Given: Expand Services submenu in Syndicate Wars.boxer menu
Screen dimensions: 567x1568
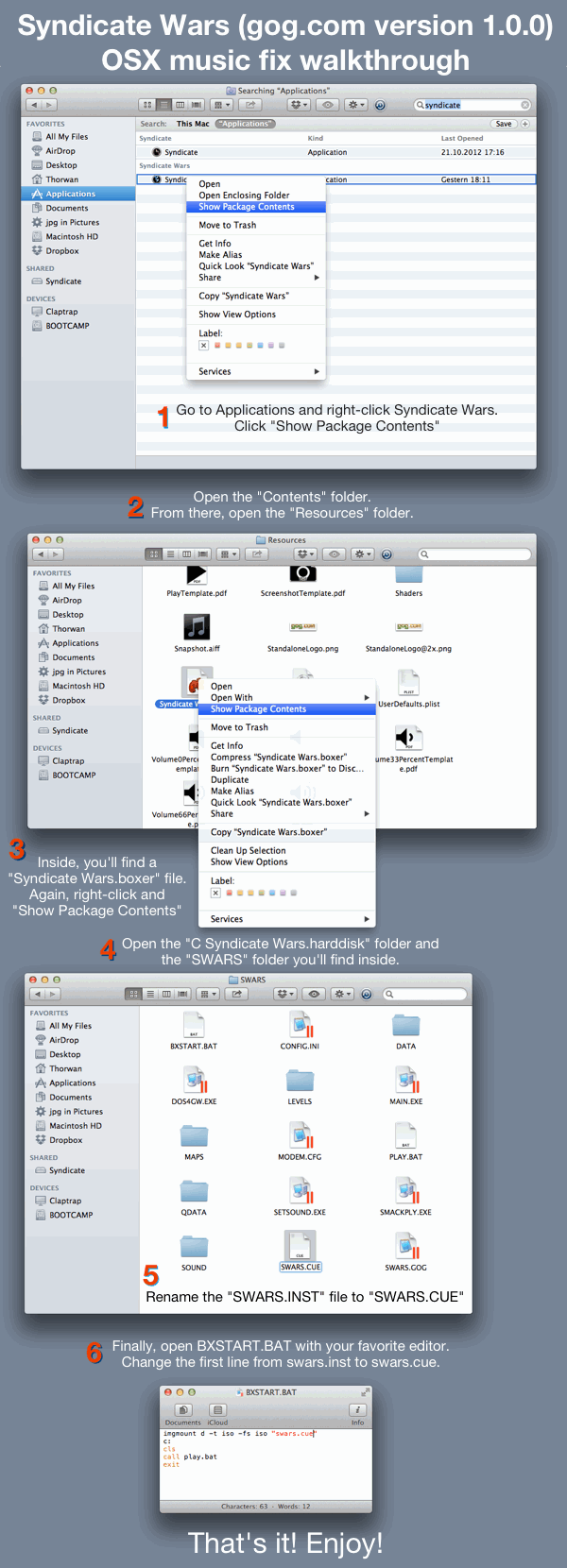Looking at the screenshot, I should coord(287,919).
